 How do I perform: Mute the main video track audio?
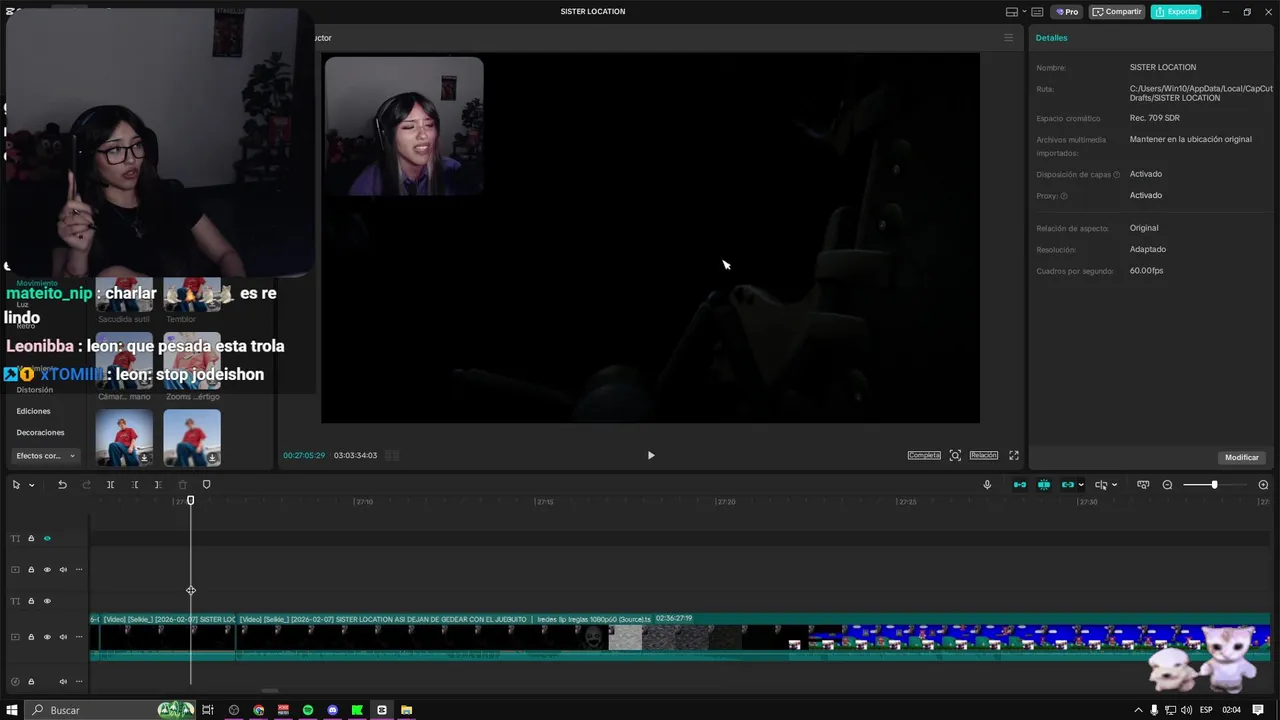63,637
